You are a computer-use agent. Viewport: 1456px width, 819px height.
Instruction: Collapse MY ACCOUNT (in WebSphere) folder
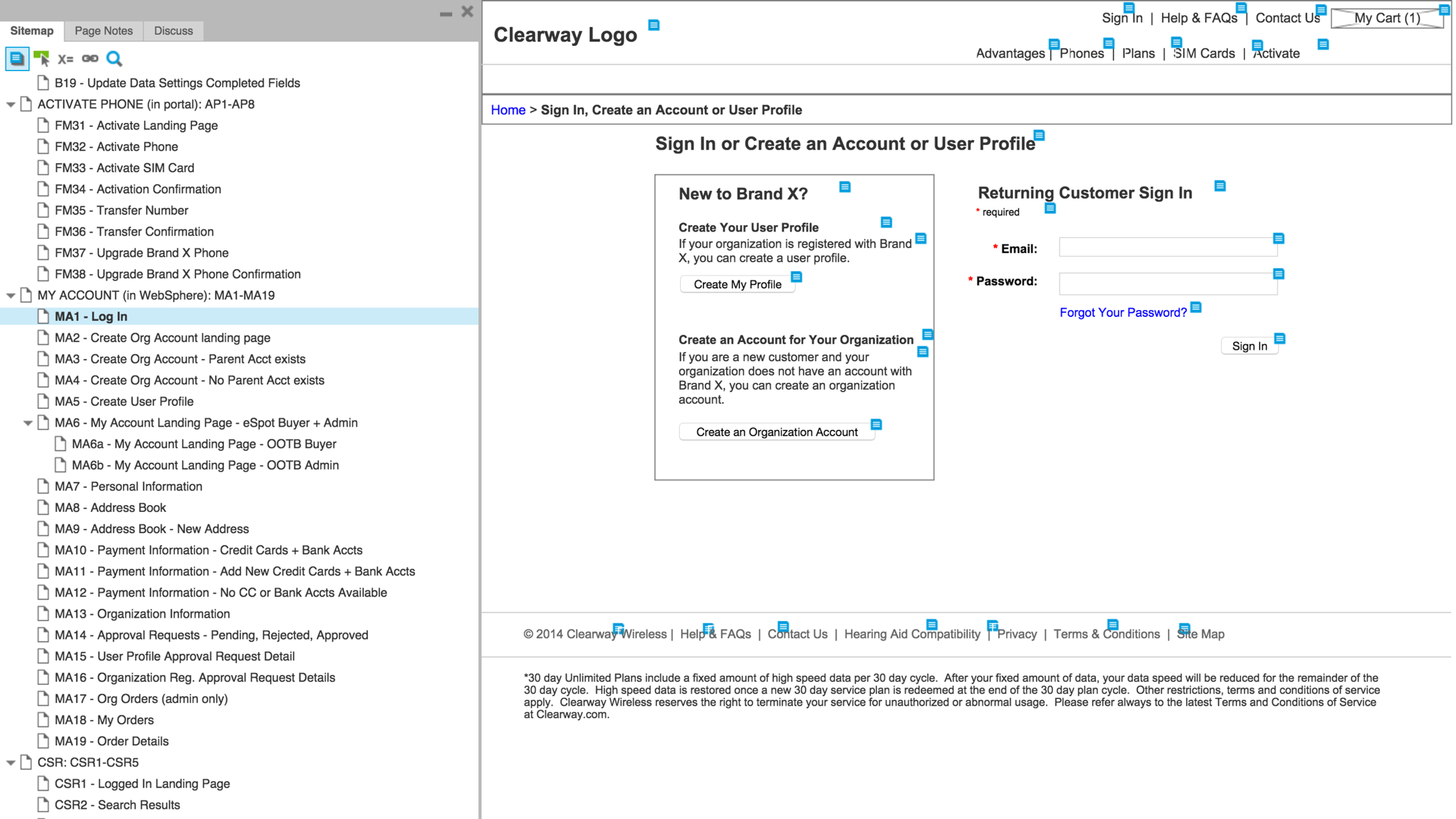point(10,296)
